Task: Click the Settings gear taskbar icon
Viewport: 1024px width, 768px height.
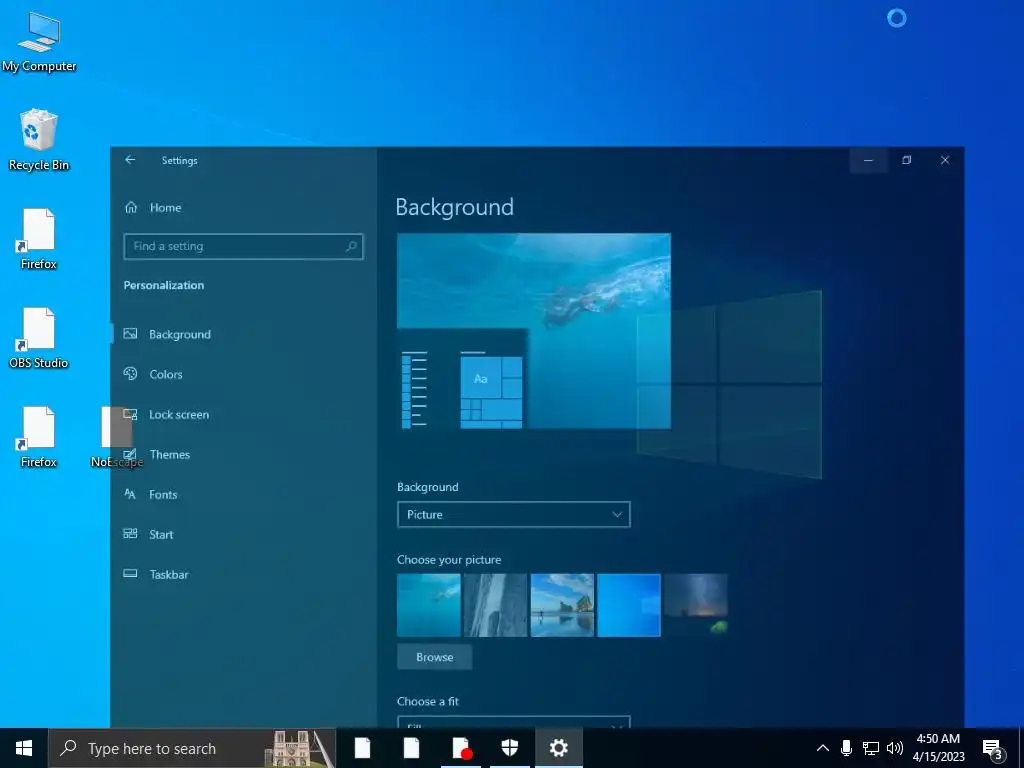Action: tap(558, 748)
